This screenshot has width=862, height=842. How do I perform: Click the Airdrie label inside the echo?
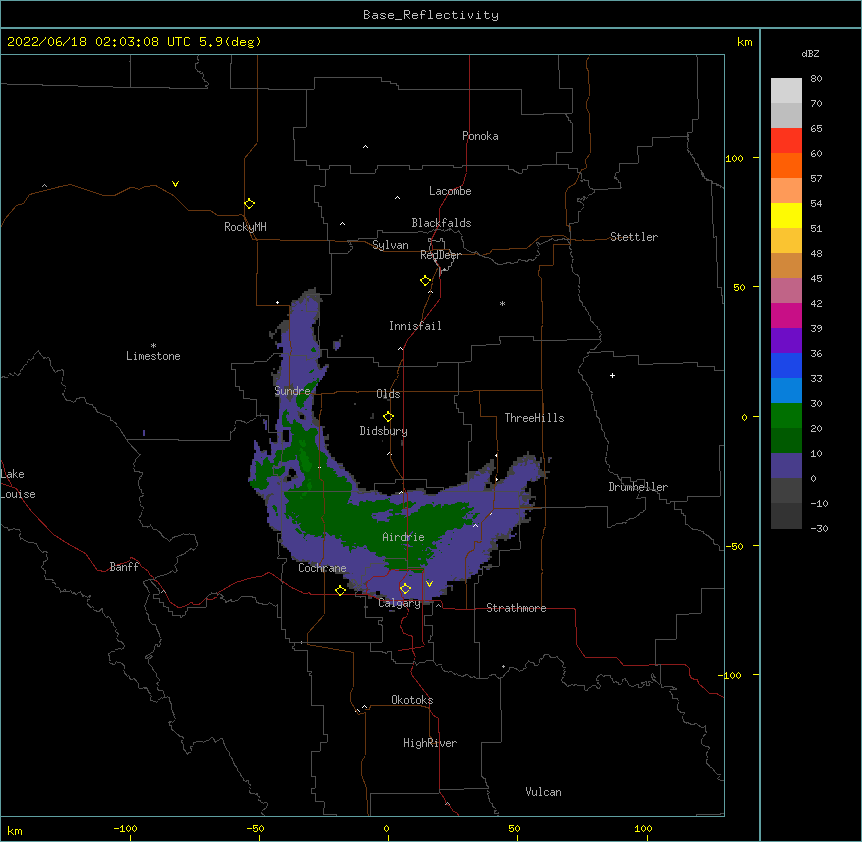coord(404,537)
